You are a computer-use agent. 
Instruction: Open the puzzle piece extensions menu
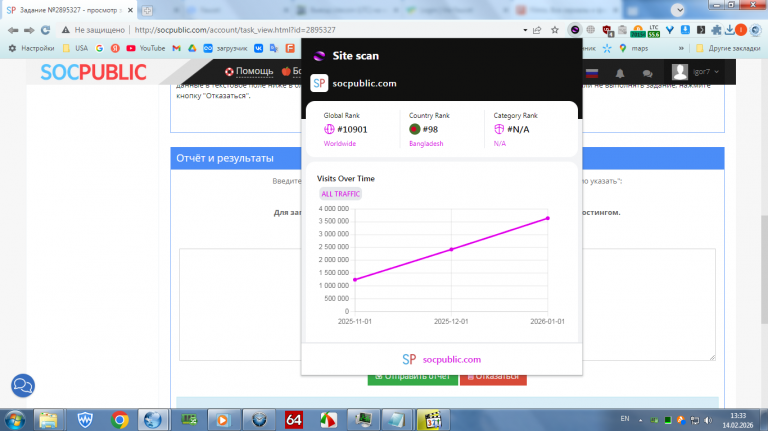[716, 30]
